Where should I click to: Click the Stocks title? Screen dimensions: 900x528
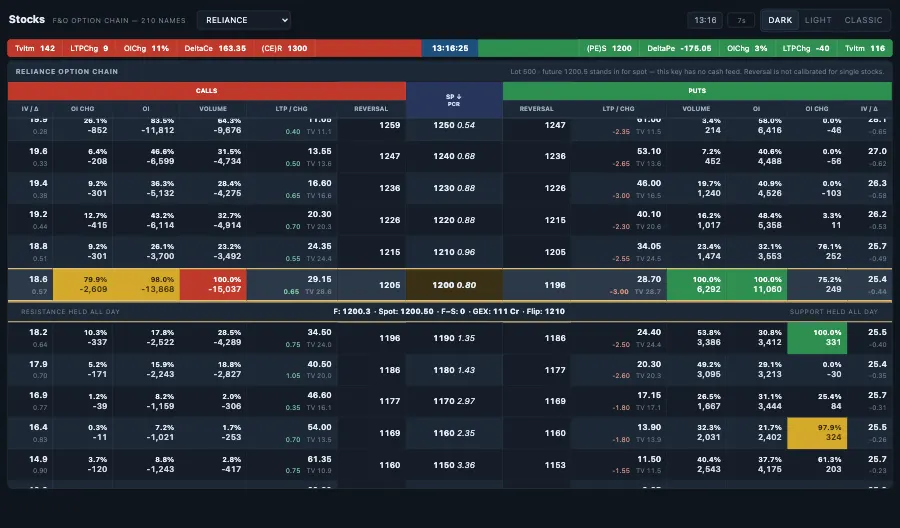(26, 20)
